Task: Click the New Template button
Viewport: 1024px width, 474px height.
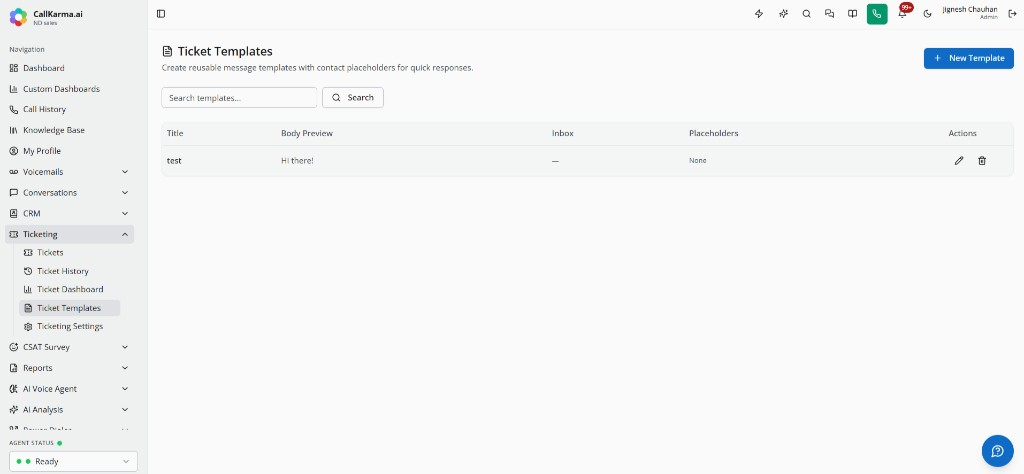Action: click(968, 58)
